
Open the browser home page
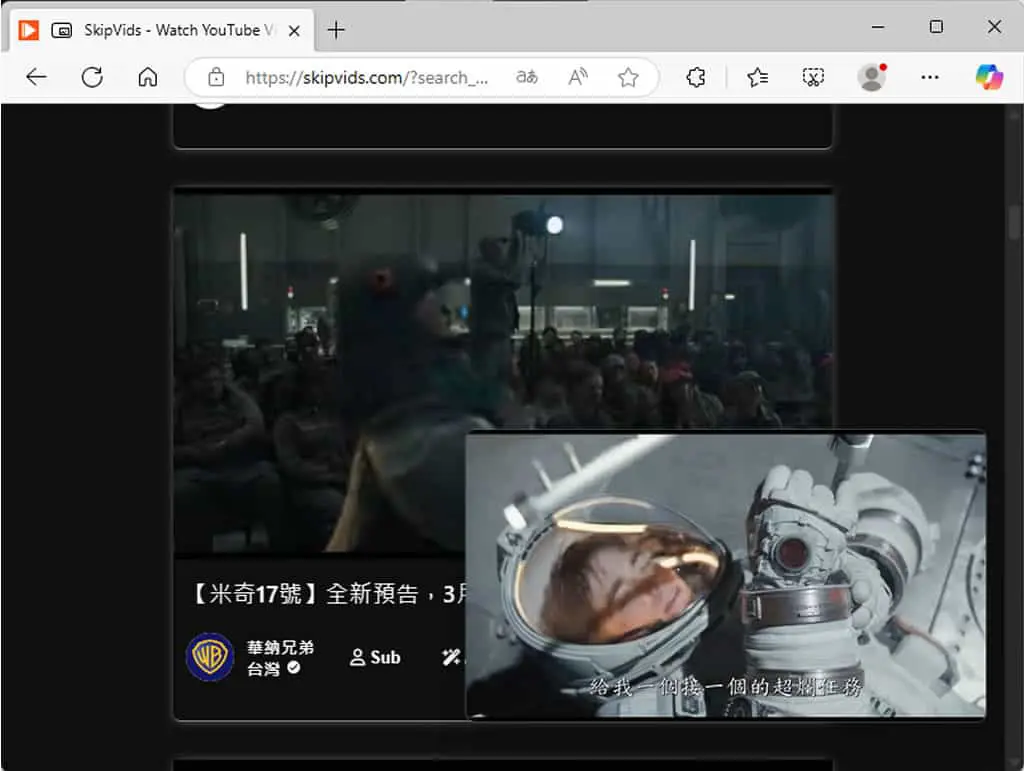pos(148,77)
